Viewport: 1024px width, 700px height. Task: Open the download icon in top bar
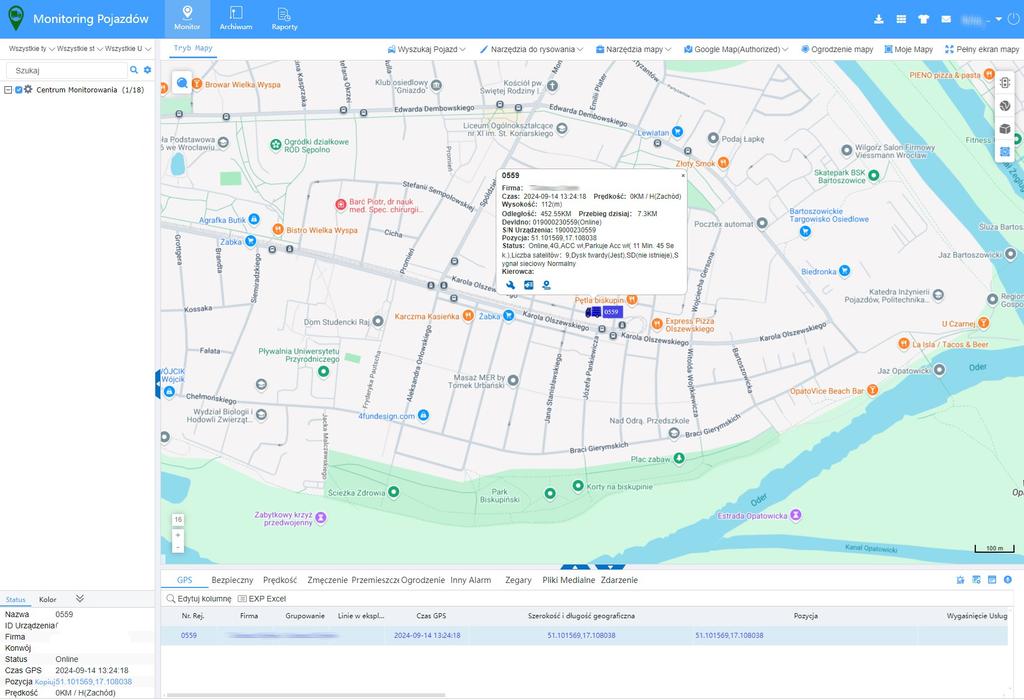[x=879, y=19]
